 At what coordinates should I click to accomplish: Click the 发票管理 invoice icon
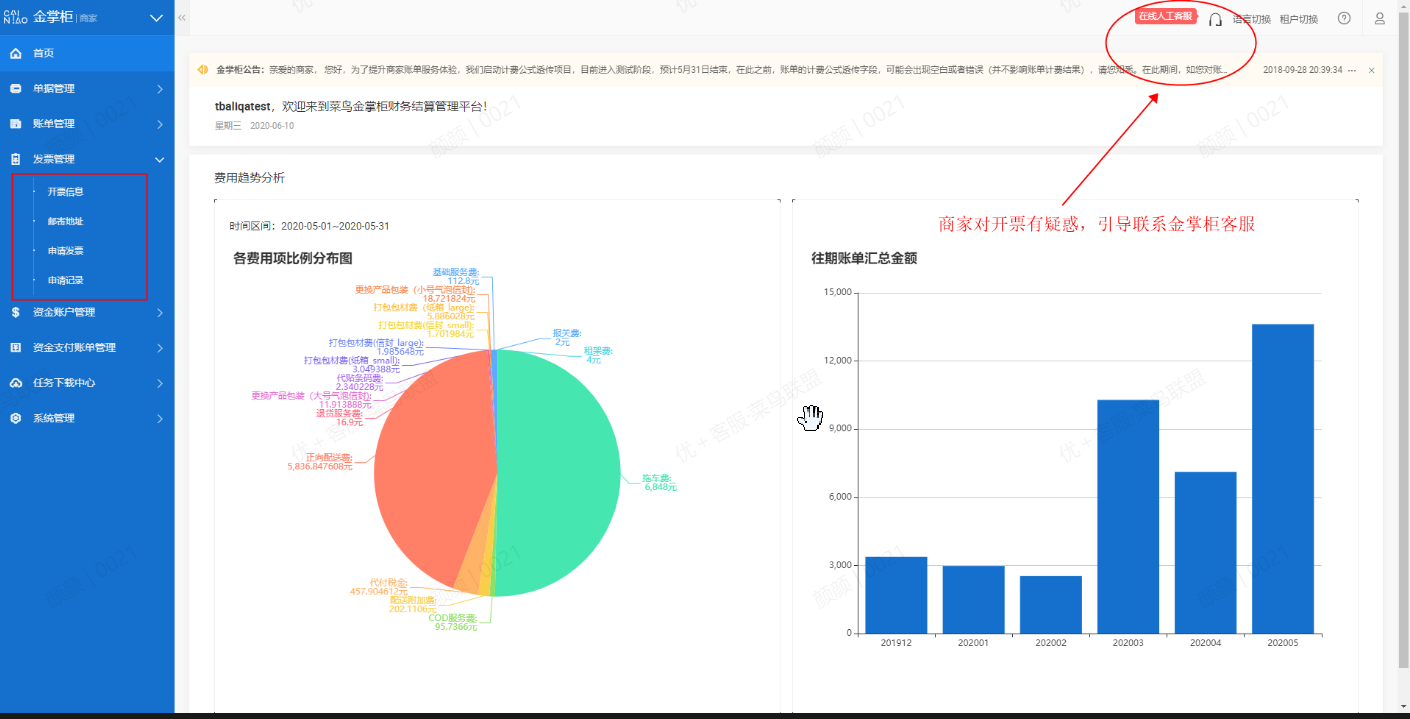point(15,159)
